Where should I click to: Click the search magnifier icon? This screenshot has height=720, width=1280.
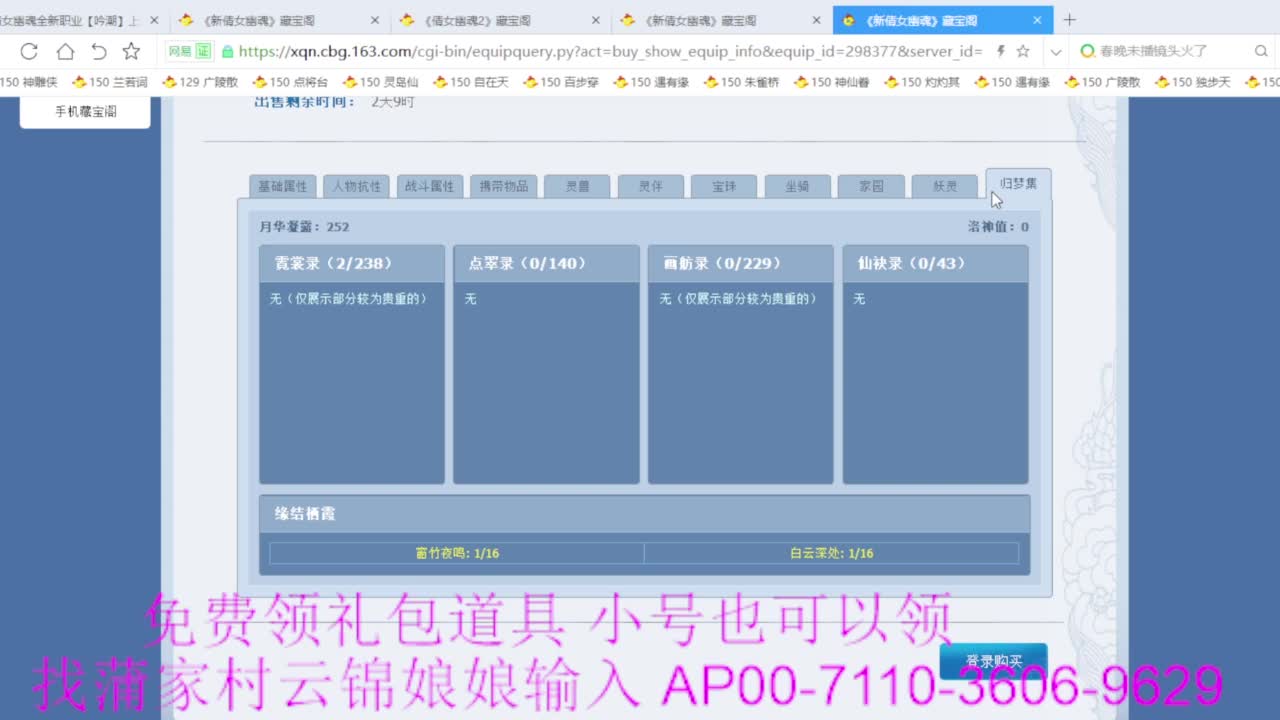pyautogui.click(x=1261, y=50)
